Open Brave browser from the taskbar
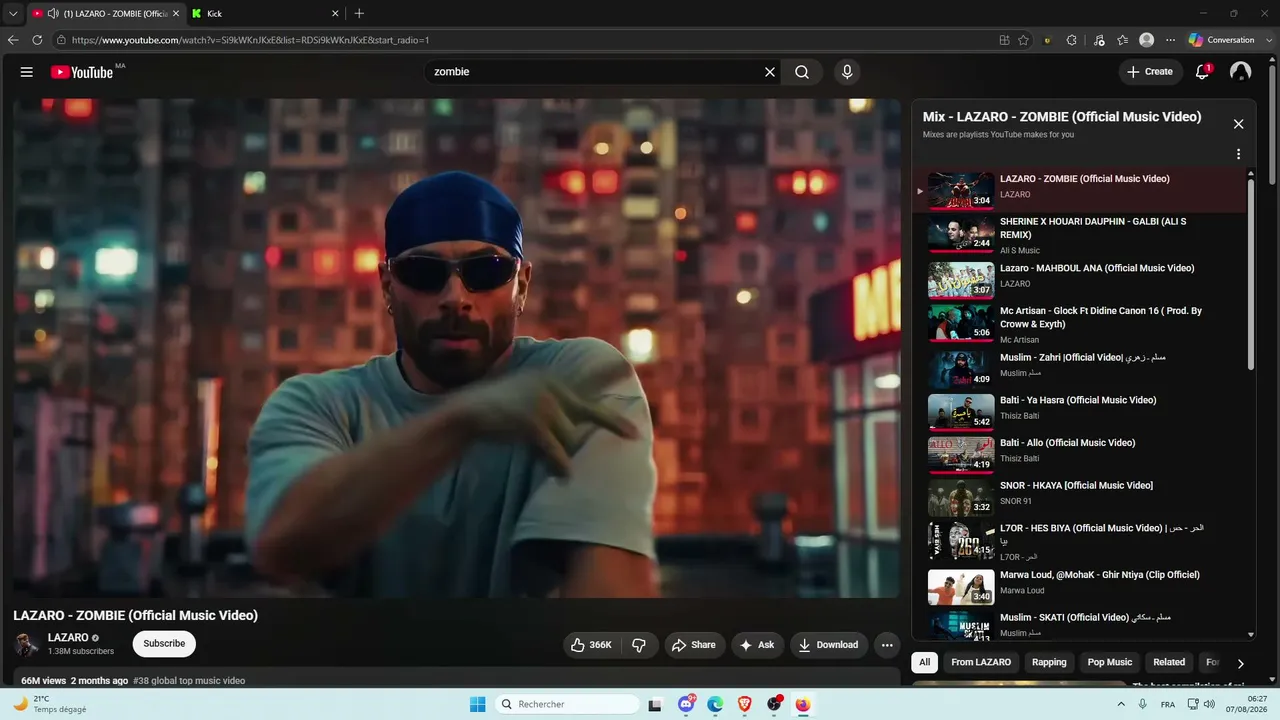 point(744,704)
